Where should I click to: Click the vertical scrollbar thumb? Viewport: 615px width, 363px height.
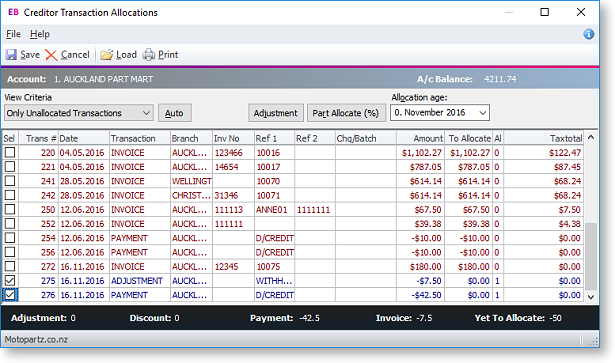[x=591, y=257]
